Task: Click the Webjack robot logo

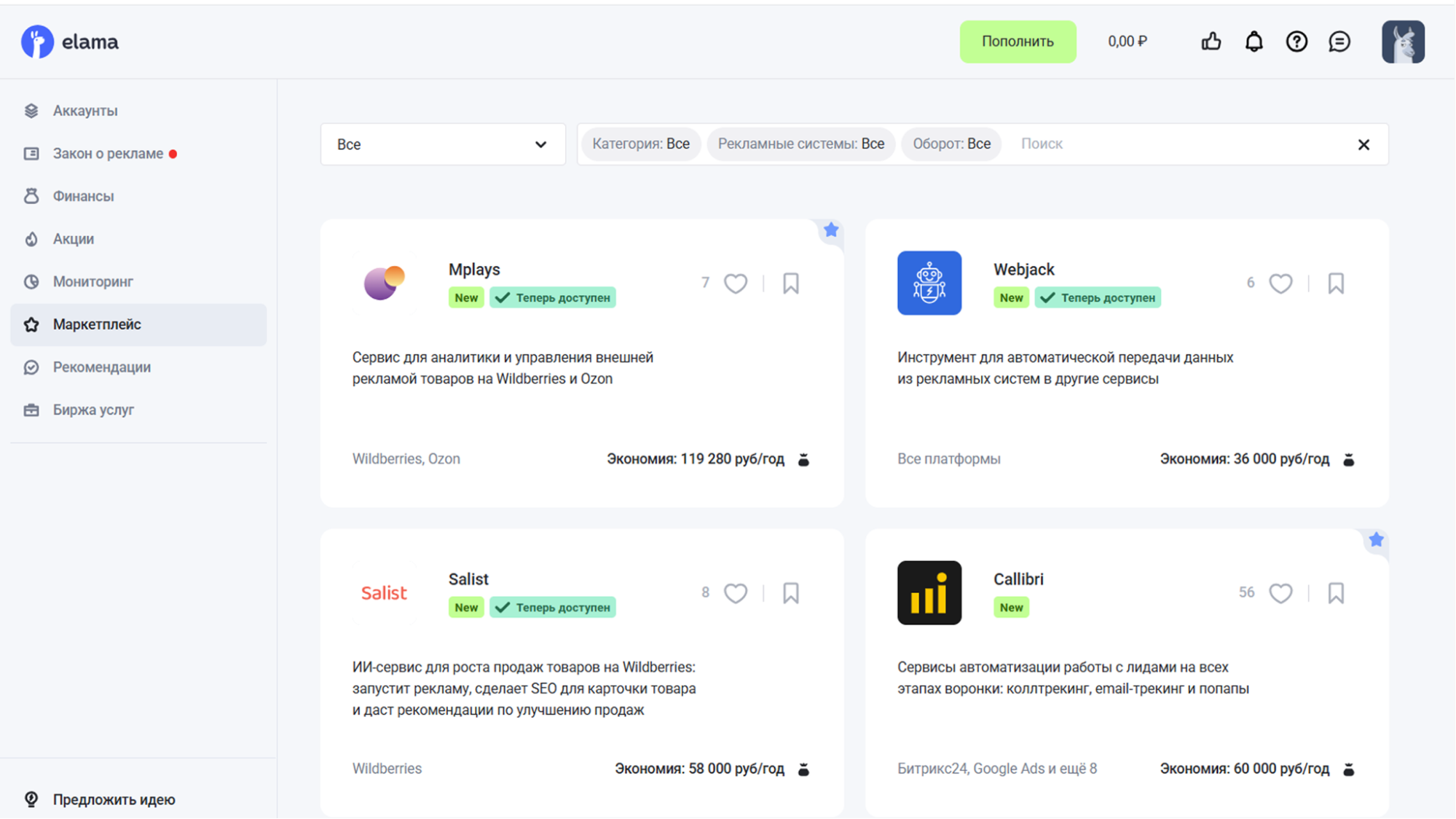Action: point(929,283)
